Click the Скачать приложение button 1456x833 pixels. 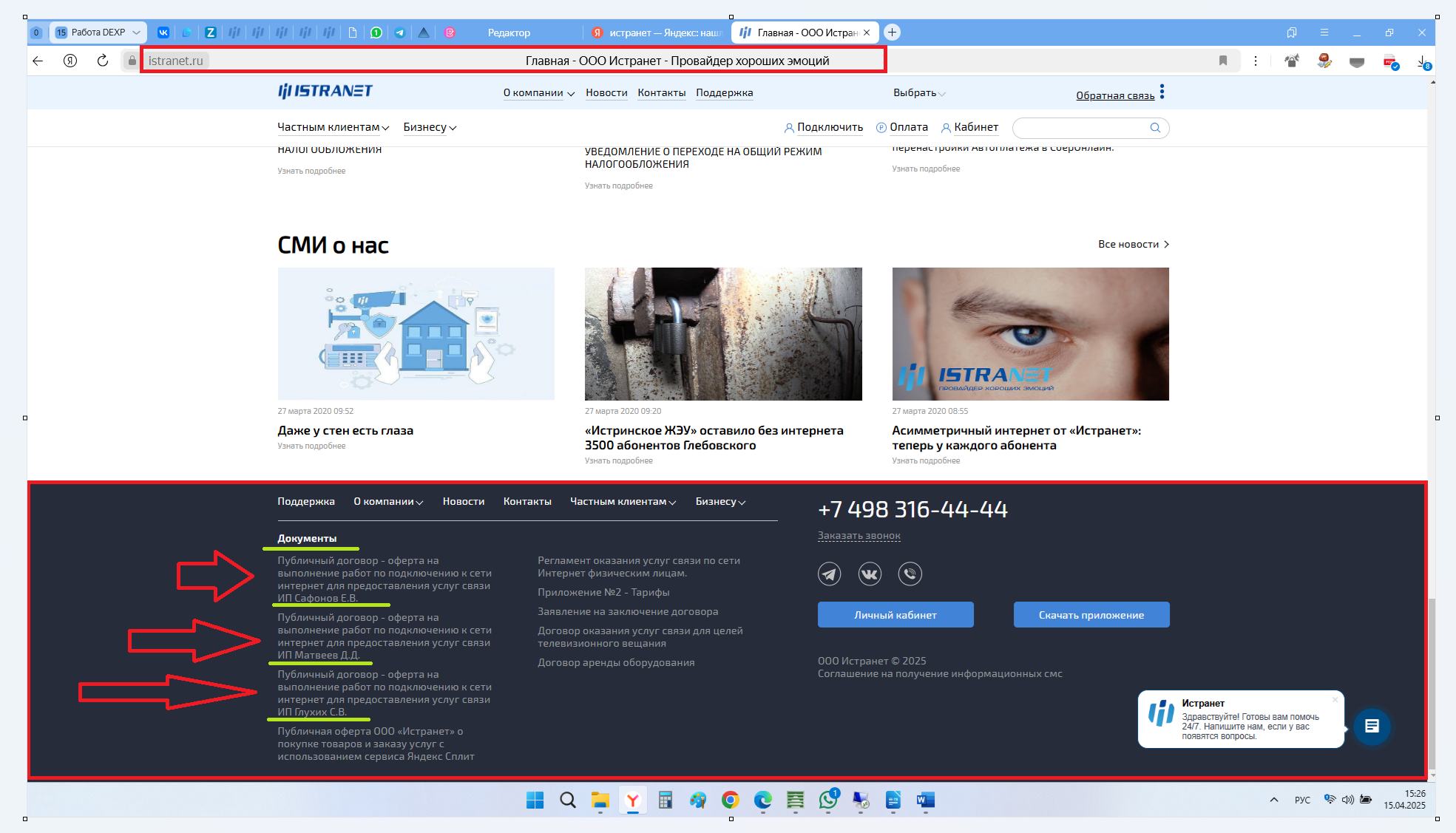[1091, 615]
